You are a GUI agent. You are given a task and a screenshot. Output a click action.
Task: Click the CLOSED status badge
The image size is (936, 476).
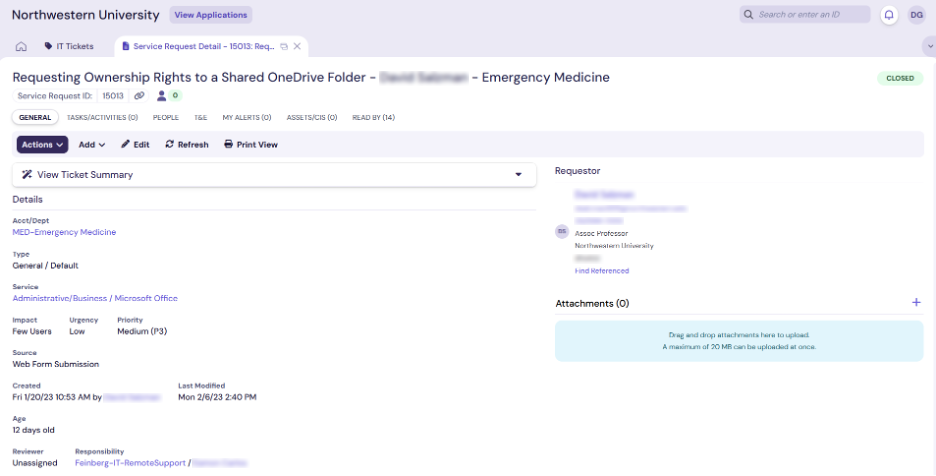tap(900, 78)
